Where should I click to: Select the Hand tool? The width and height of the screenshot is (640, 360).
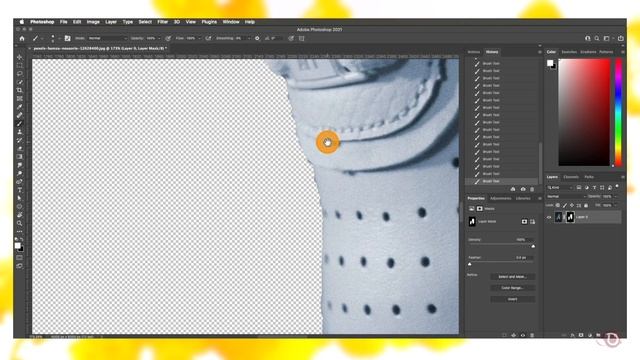20,215
